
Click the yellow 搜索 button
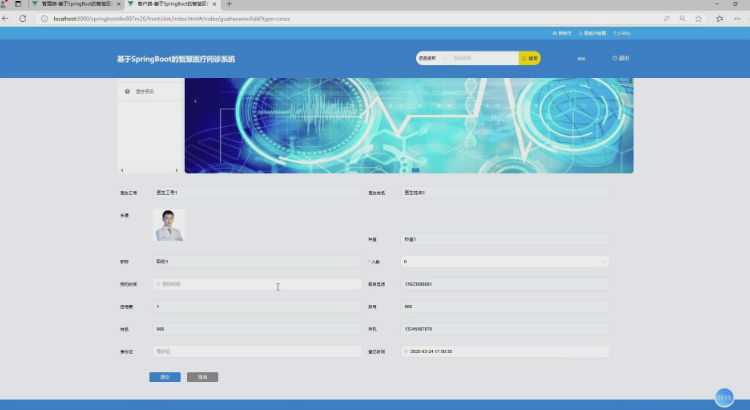[x=529, y=58]
